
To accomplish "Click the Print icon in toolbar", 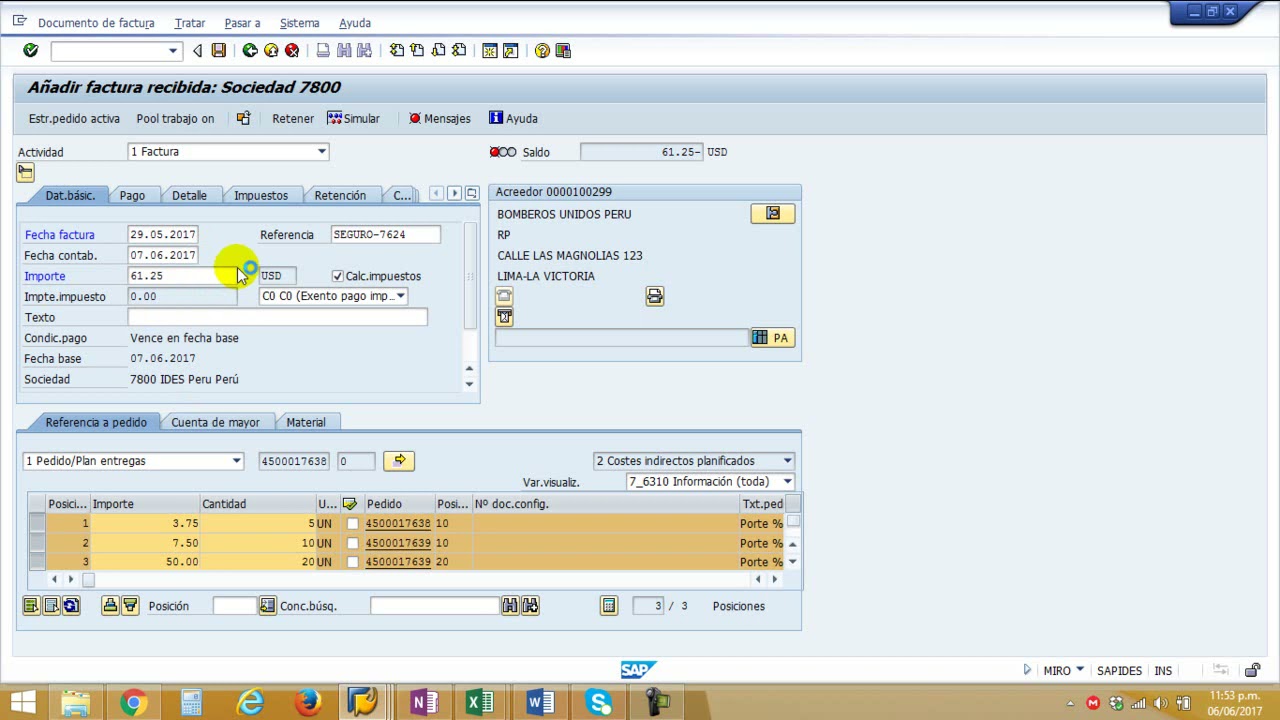I will pos(323,50).
